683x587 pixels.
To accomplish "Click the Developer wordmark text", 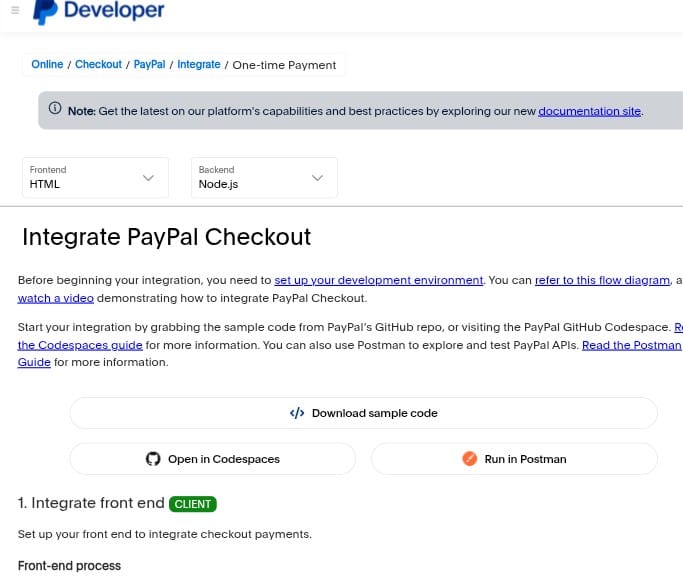I will (x=114, y=10).
